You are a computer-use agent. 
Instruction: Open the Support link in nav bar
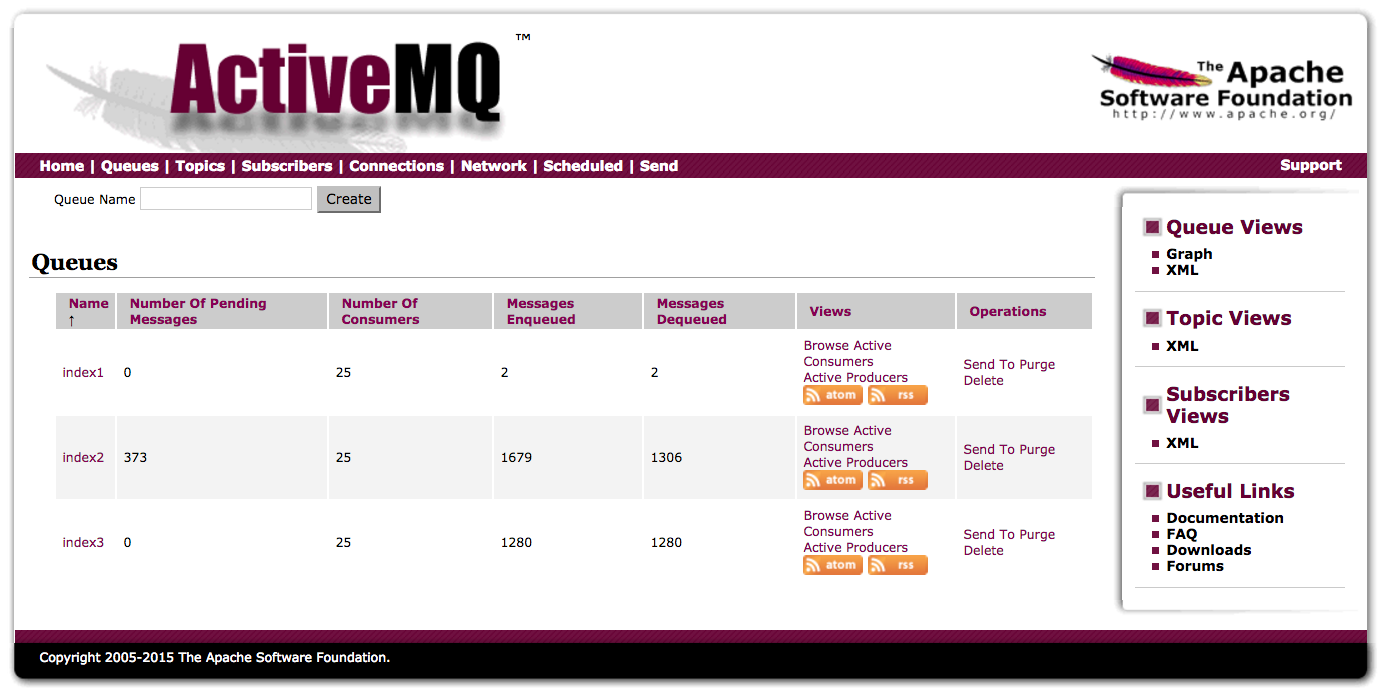(x=1311, y=165)
